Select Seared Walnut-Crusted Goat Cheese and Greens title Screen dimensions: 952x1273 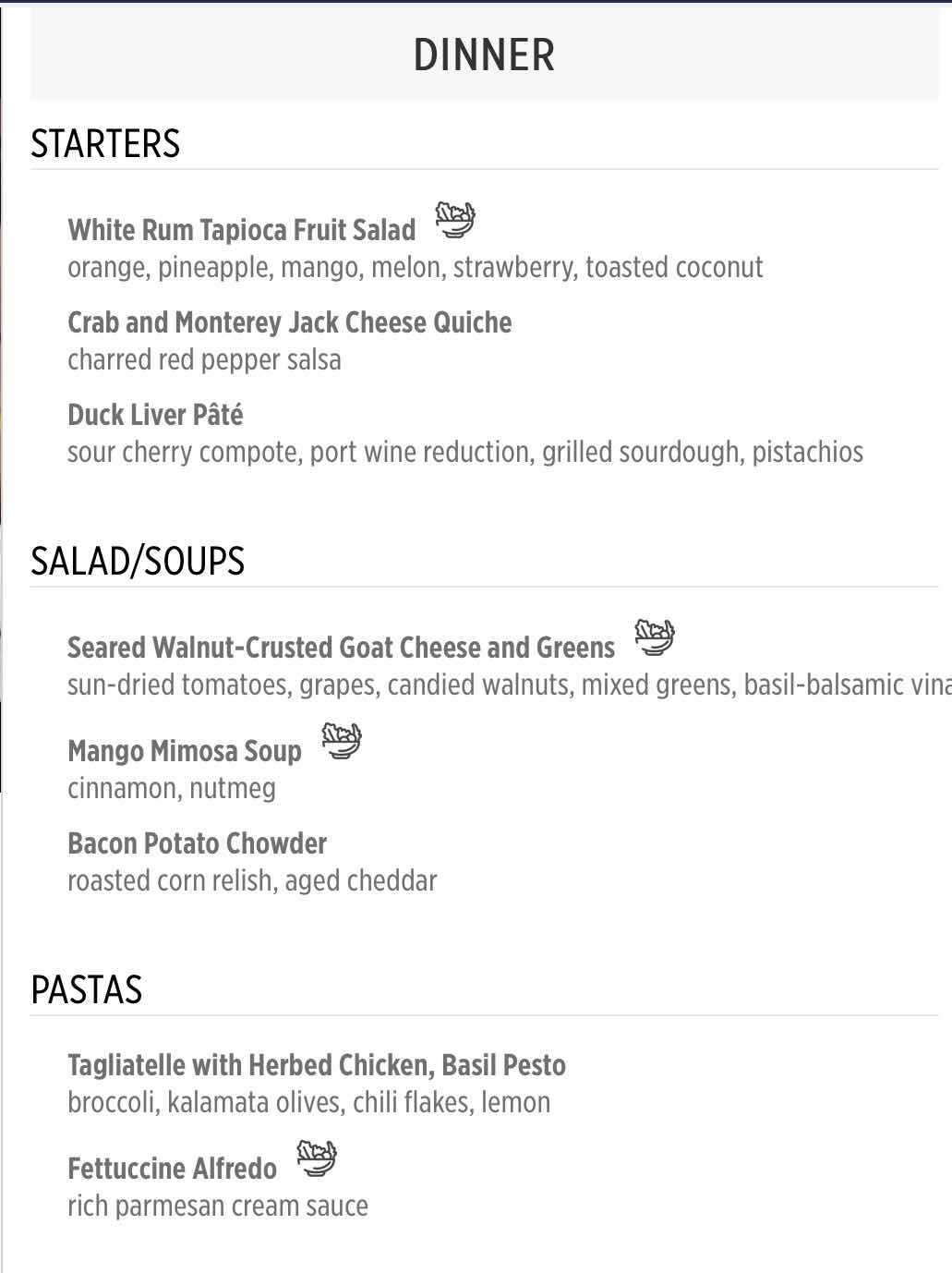pyautogui.click(x=342, y=648)
